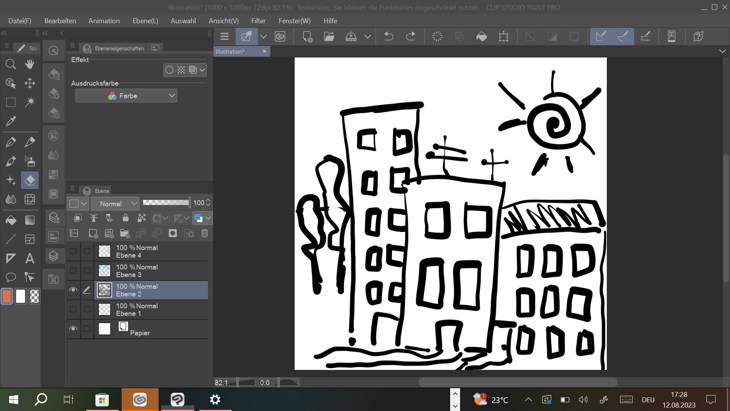Viewport: 730px width, 411px height.
Task: Open the Farbe expression color dropdown
Action: pyautogui.click(x=126, y=96)
